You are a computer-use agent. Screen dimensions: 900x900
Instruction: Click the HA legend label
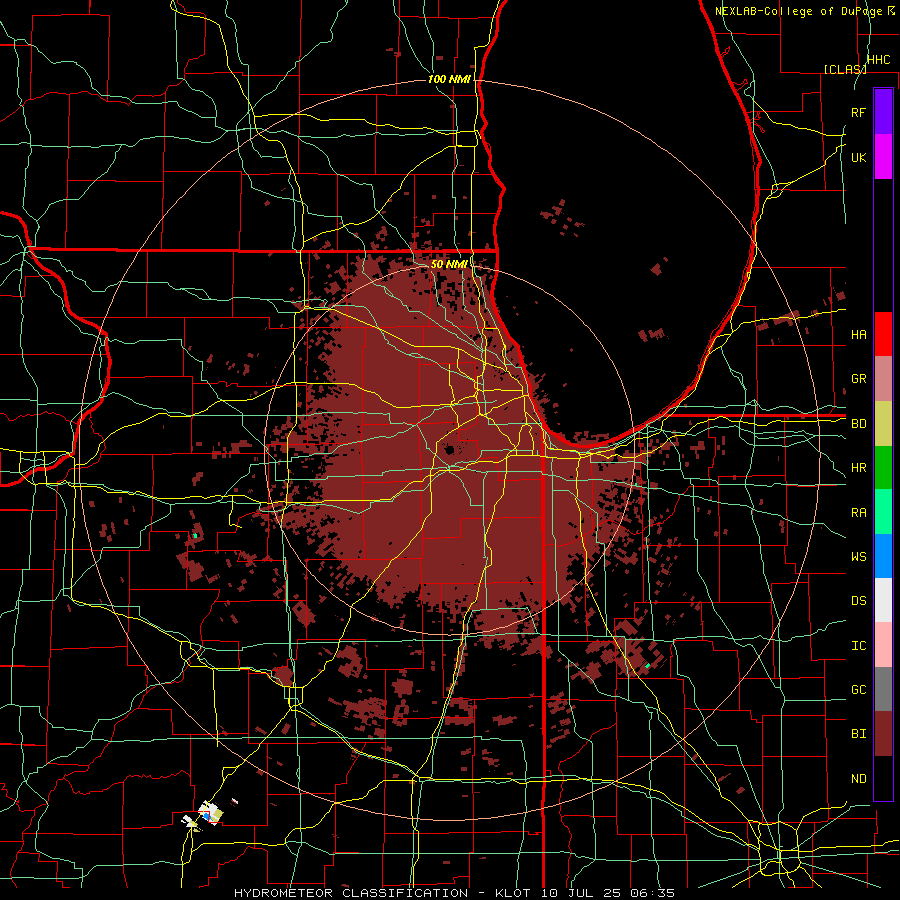click(858, 335)
